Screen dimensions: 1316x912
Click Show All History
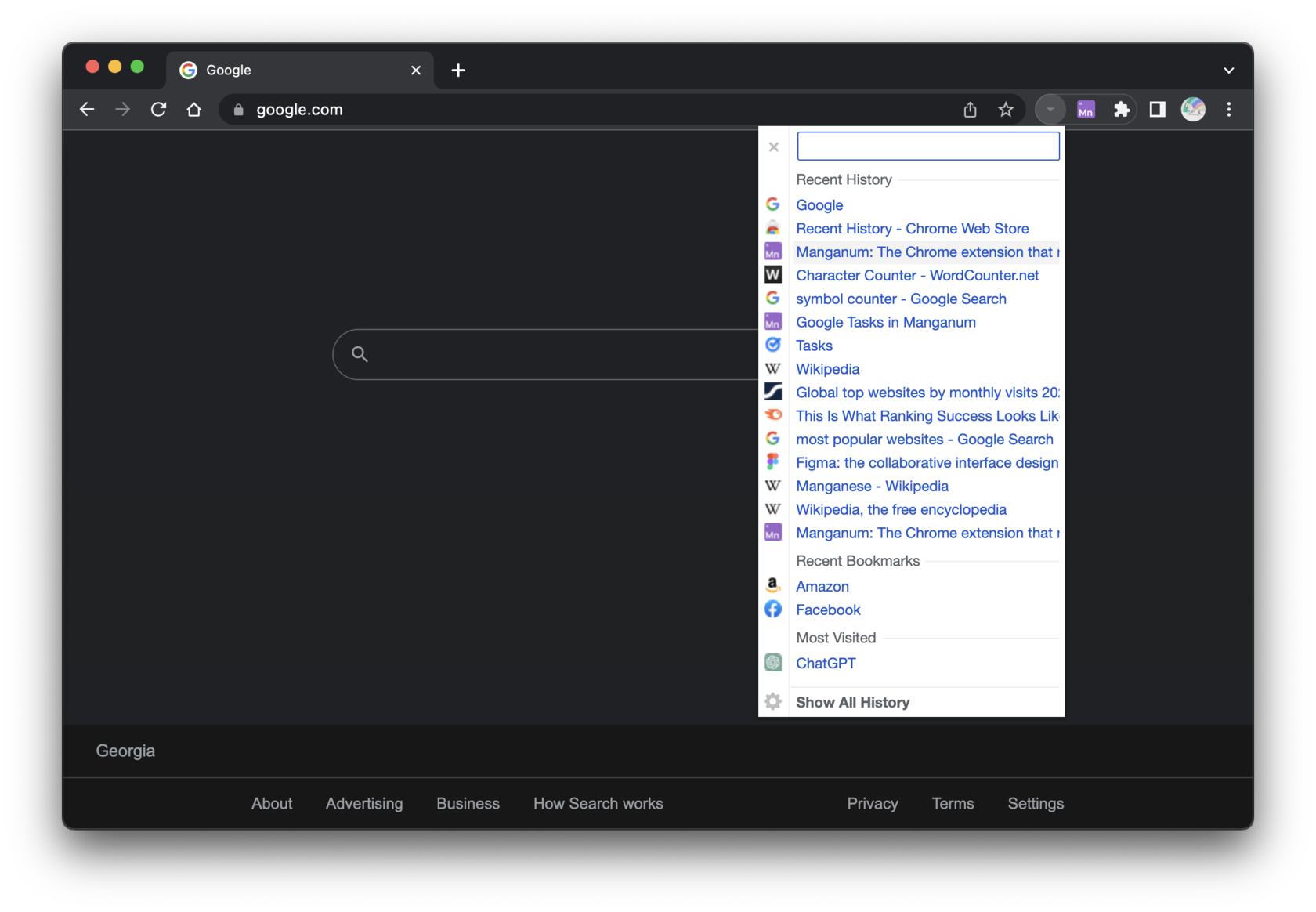[x=852, y=703]
